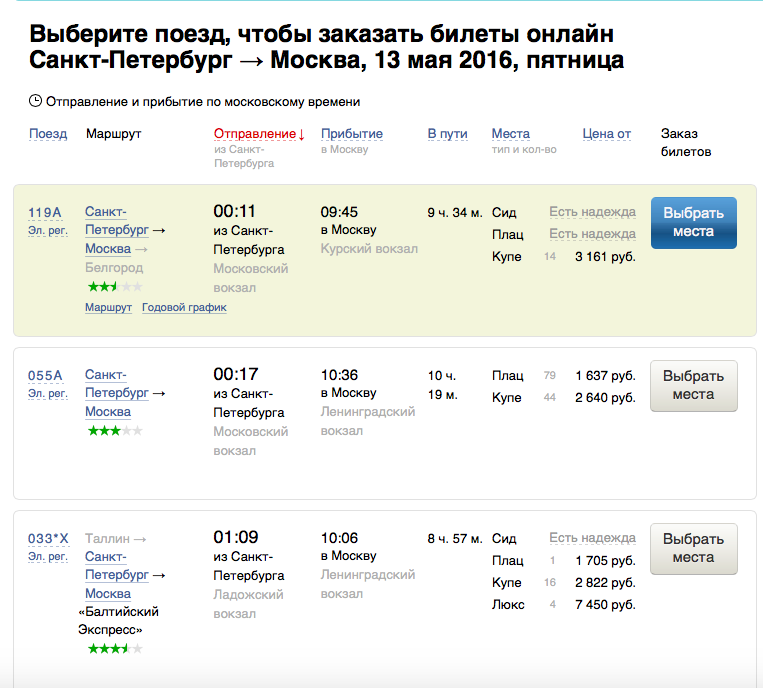Image resolution: width=763 pixels, height=688 pixels.
Task: Open train number 119A link
Action: 45,212
